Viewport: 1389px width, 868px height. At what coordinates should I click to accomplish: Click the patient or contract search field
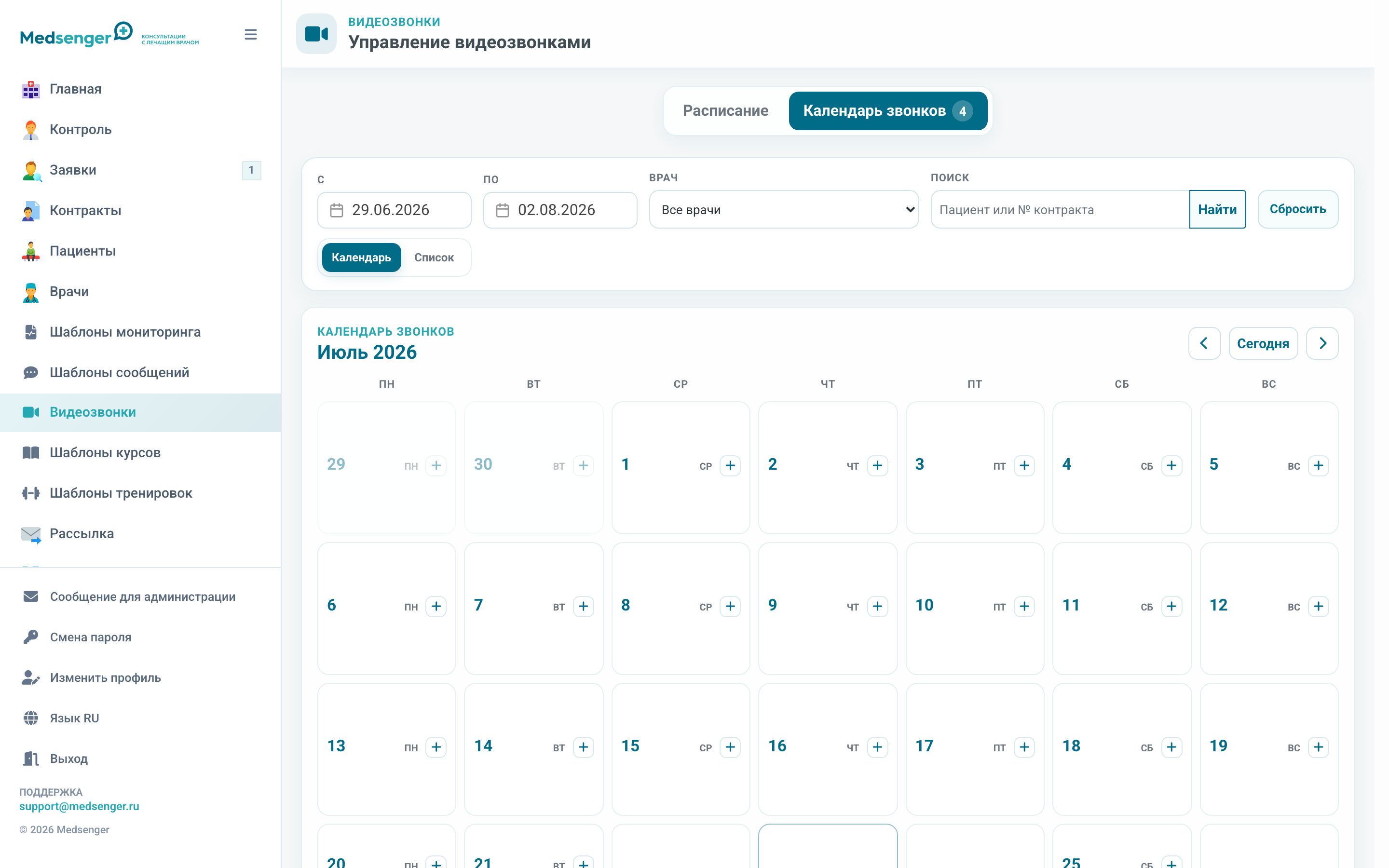coord(1060,210)
